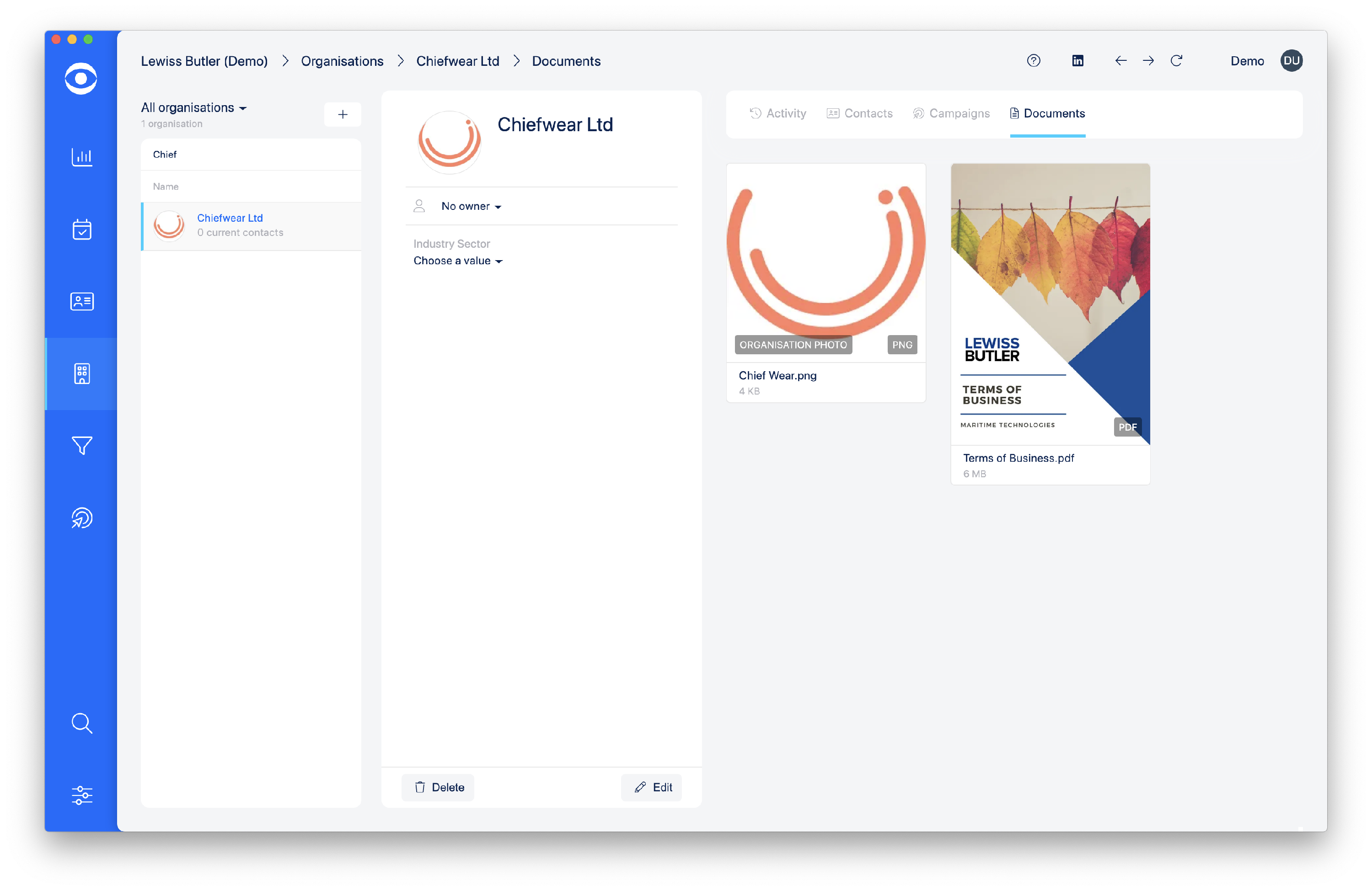Image resolution: width=1372 pixels, height=891 pixels.
Task: Open the No owner dropdown
Action: tap(471, 206)
